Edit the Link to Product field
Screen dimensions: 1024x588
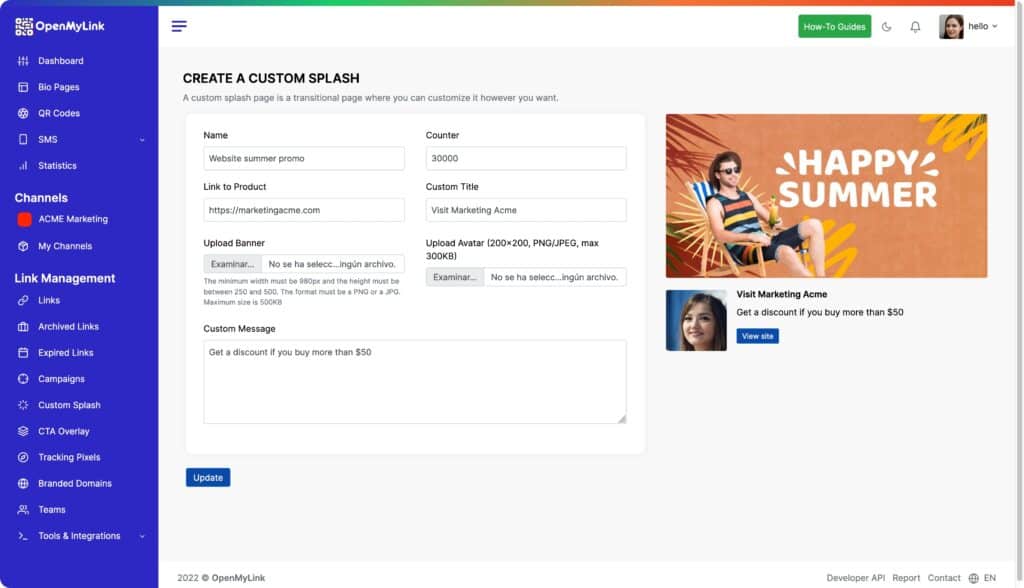point(304,210)
